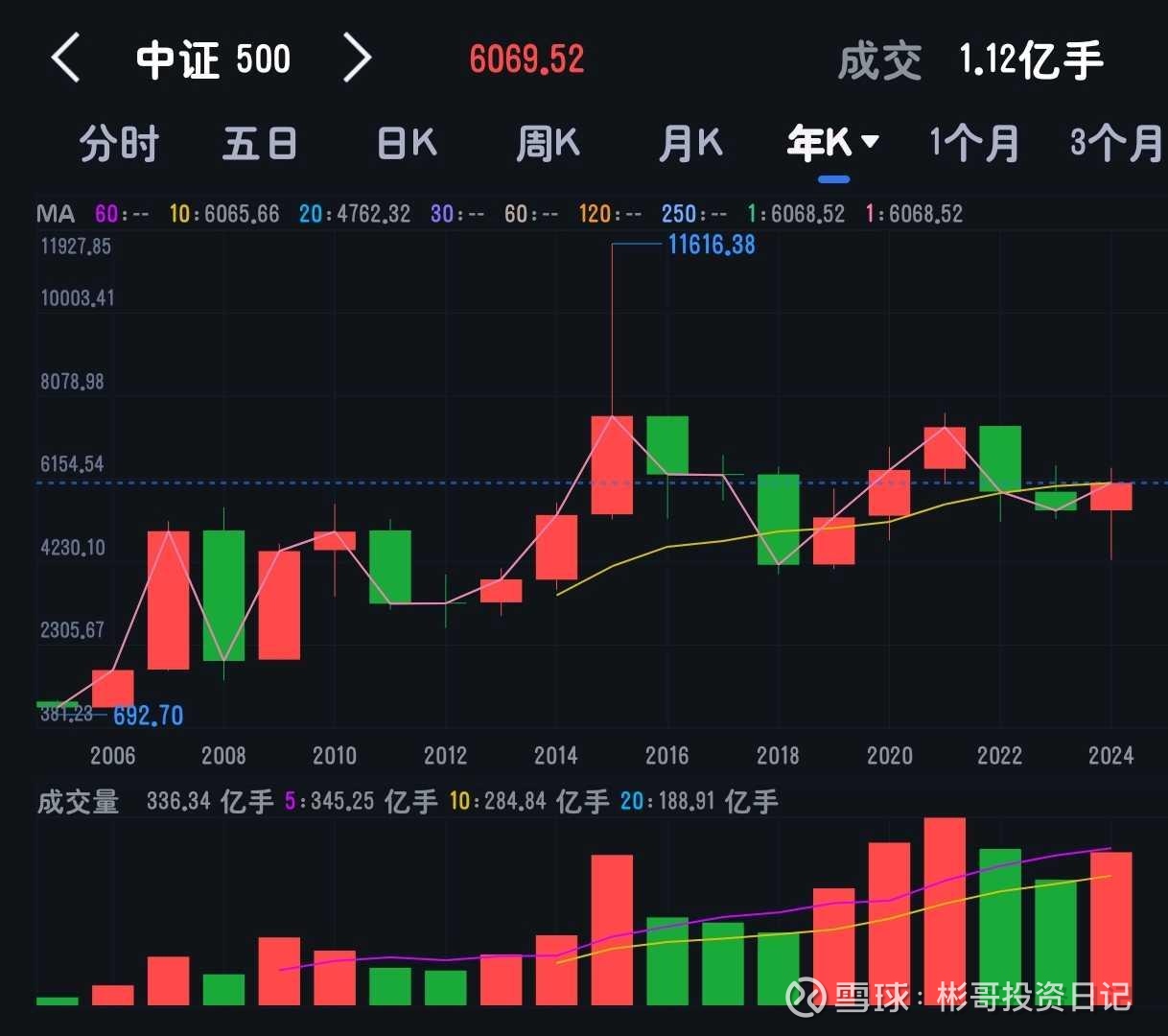This screenshot has width=1168, height=1036.
Task: Tap the 成交量 indicator label
Action: [x=78, y=801]
